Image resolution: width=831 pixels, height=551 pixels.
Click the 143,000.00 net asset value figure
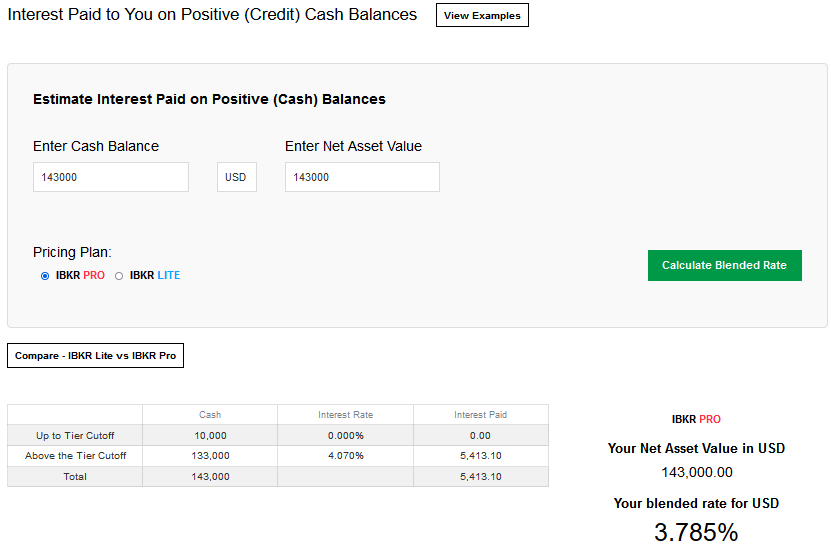697,472
